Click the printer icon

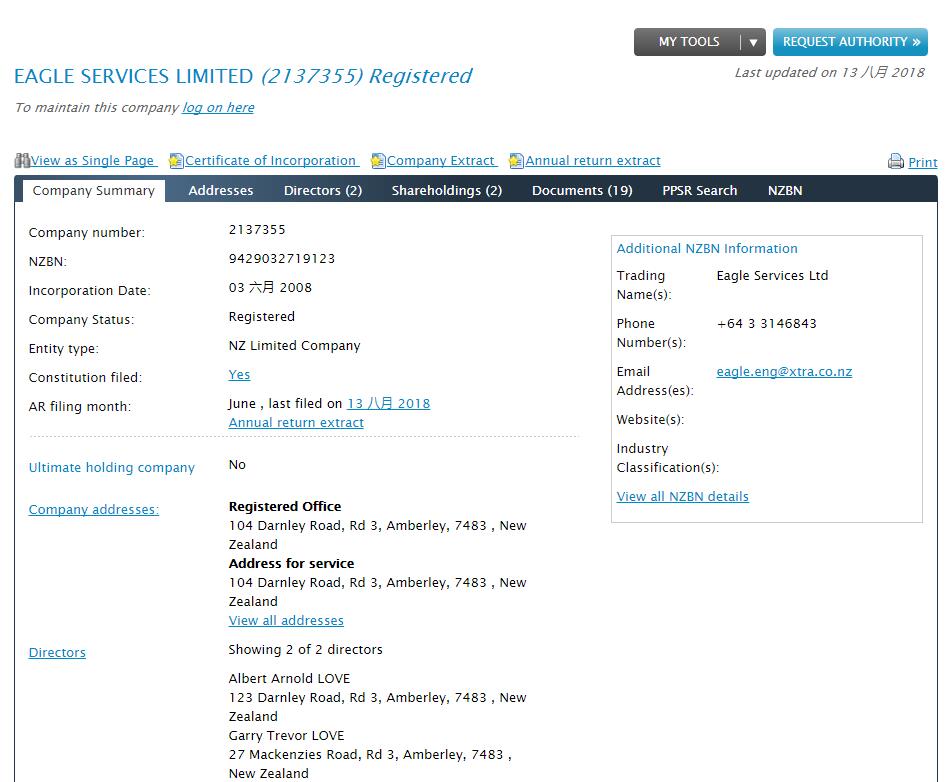[x=896, y=161]
